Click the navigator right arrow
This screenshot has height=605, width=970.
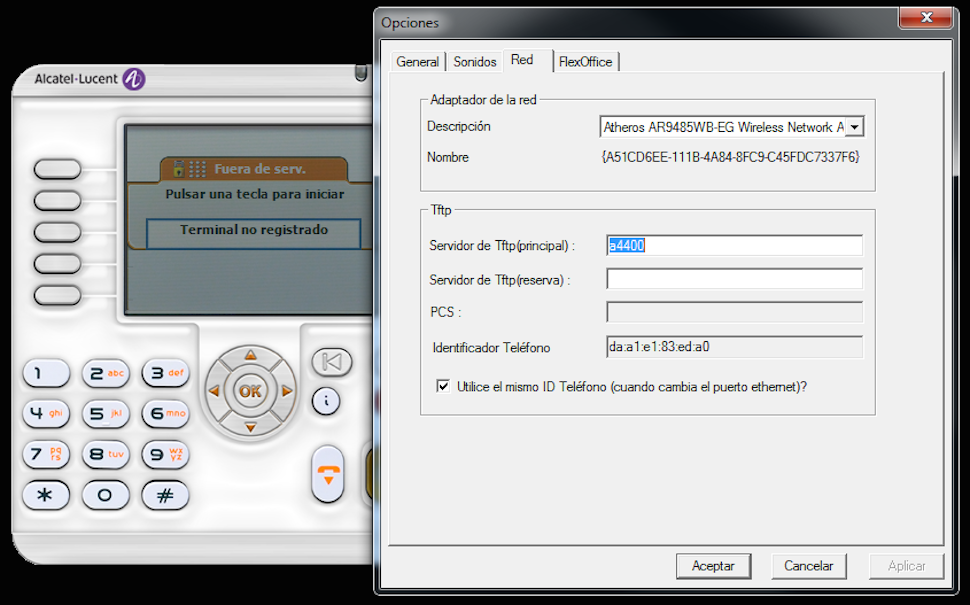click(x=286, y=391)
